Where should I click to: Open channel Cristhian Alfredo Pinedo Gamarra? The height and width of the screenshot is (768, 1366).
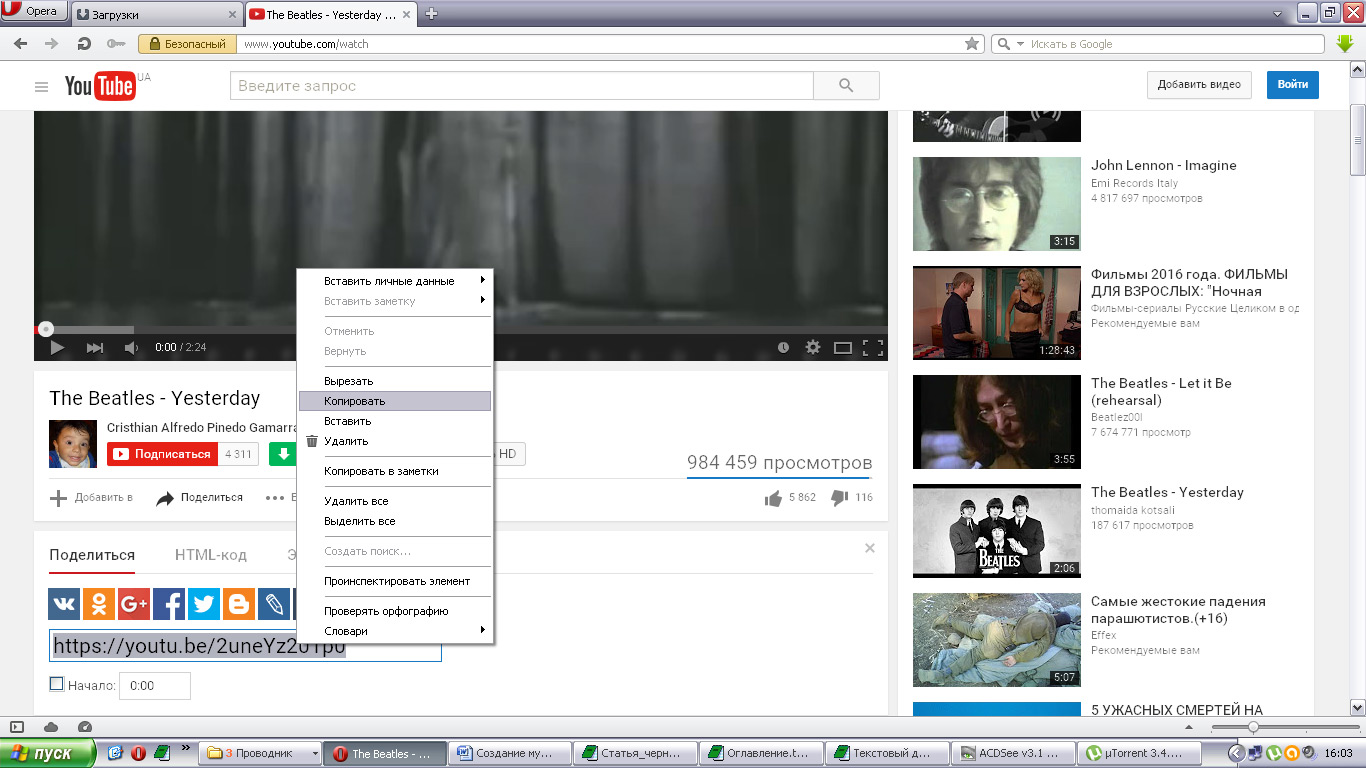point(202,427)
